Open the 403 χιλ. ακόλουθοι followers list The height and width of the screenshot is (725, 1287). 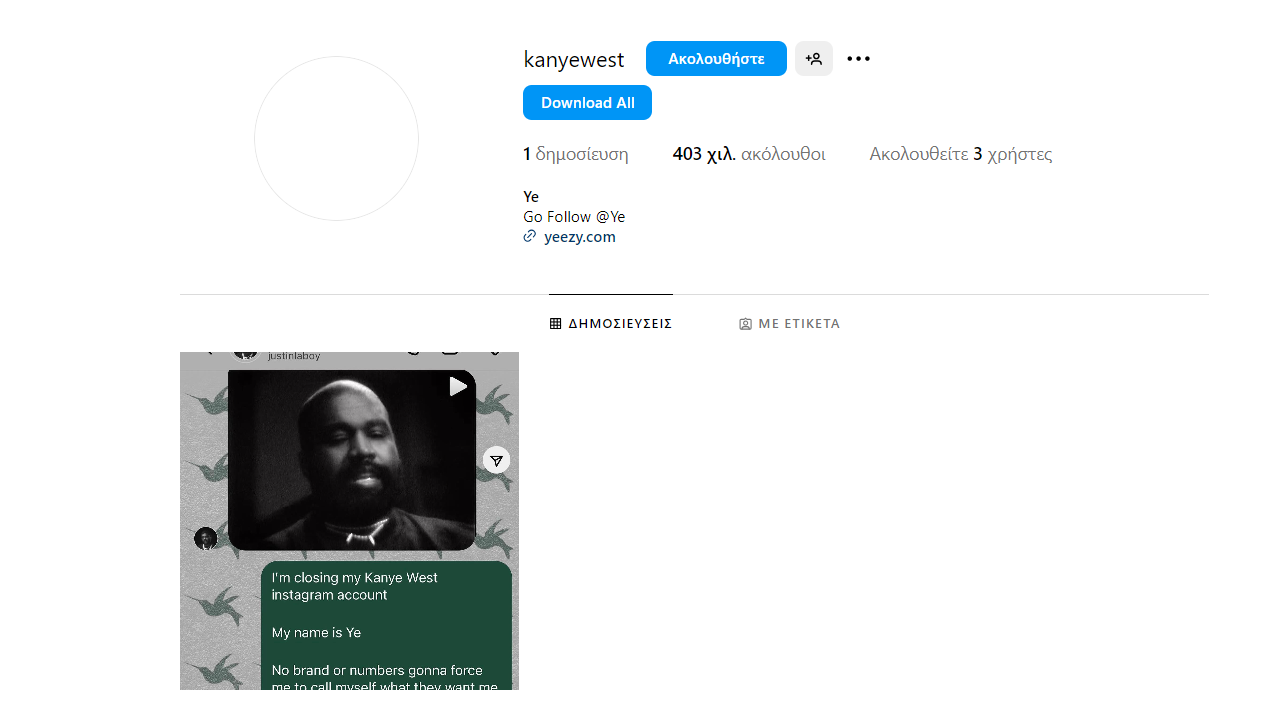coord(748,154)
